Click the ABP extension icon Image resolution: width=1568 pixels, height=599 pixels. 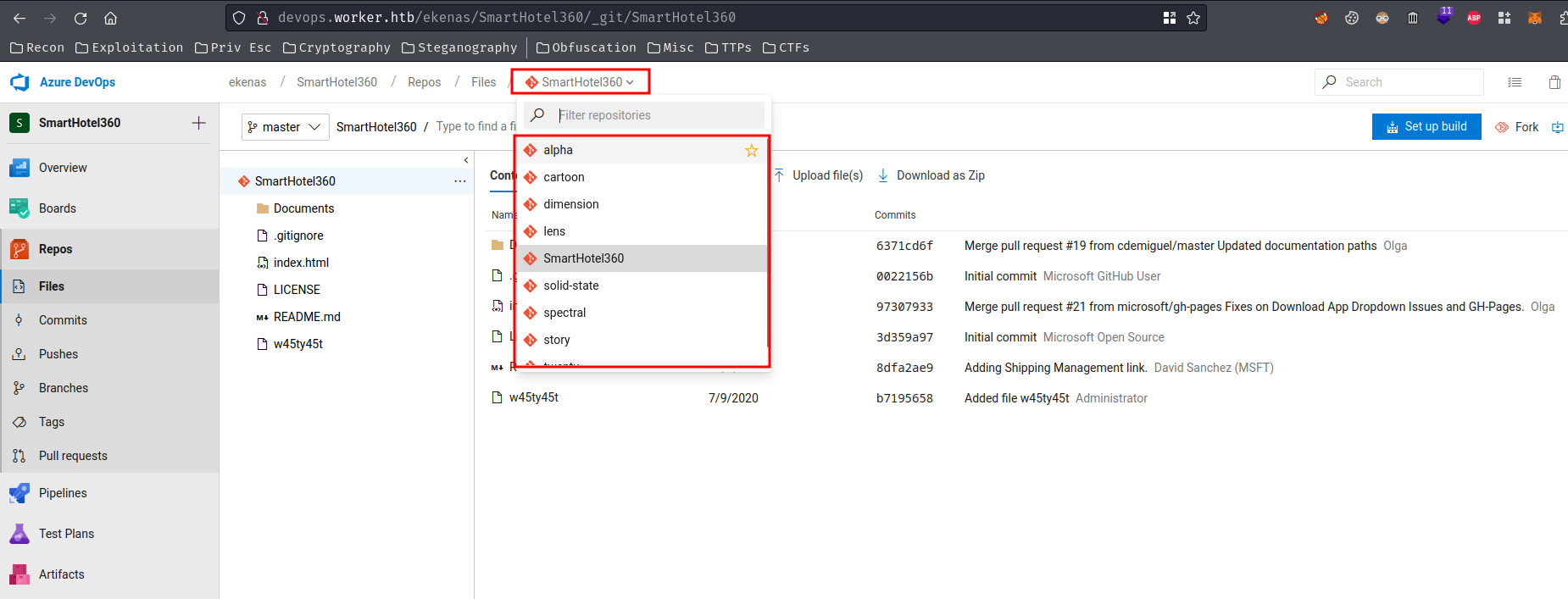[x=1474, y=18]
